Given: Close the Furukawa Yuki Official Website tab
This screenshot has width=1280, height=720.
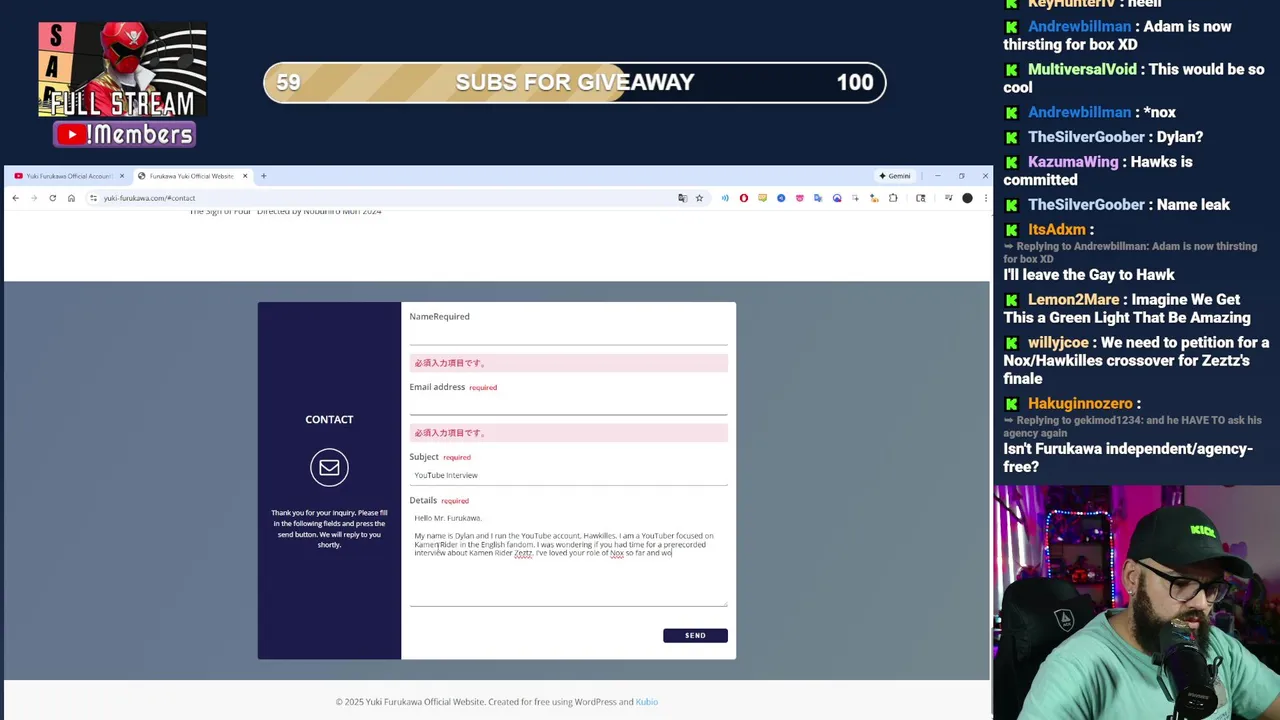Looking at the screenshot, I should click(245, 176).
